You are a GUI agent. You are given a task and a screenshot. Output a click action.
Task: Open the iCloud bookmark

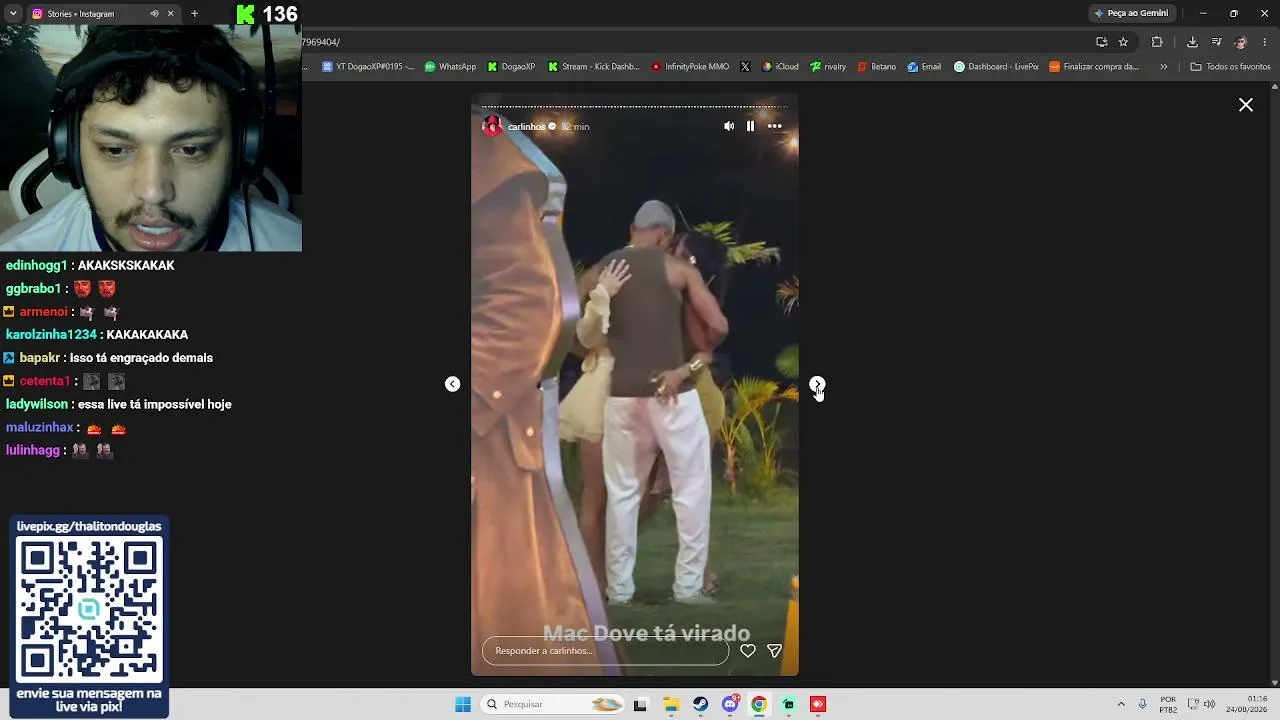(780, 67)
